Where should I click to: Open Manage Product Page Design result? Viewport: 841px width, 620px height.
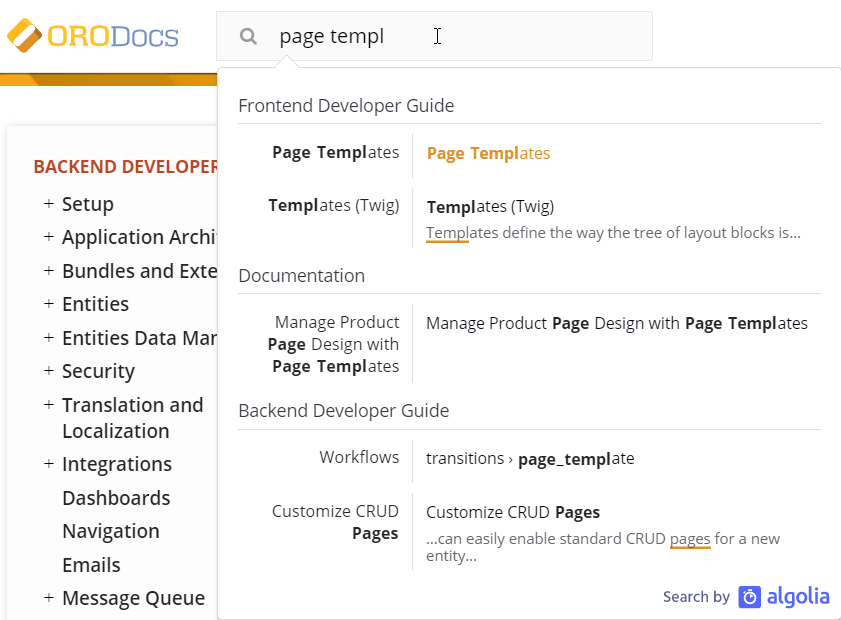point(616,323)
